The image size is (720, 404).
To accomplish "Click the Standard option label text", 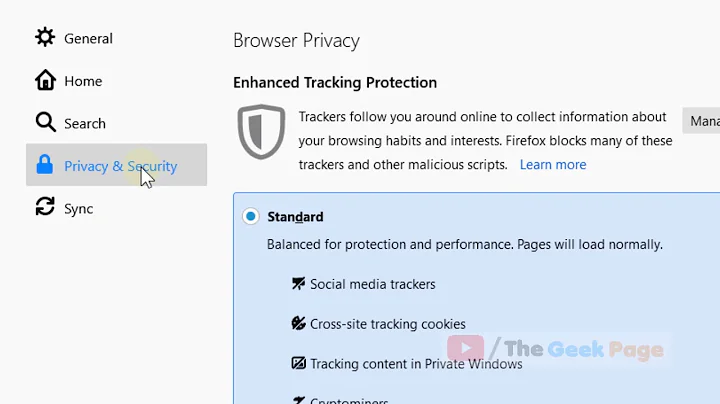I will click(295, 217).
